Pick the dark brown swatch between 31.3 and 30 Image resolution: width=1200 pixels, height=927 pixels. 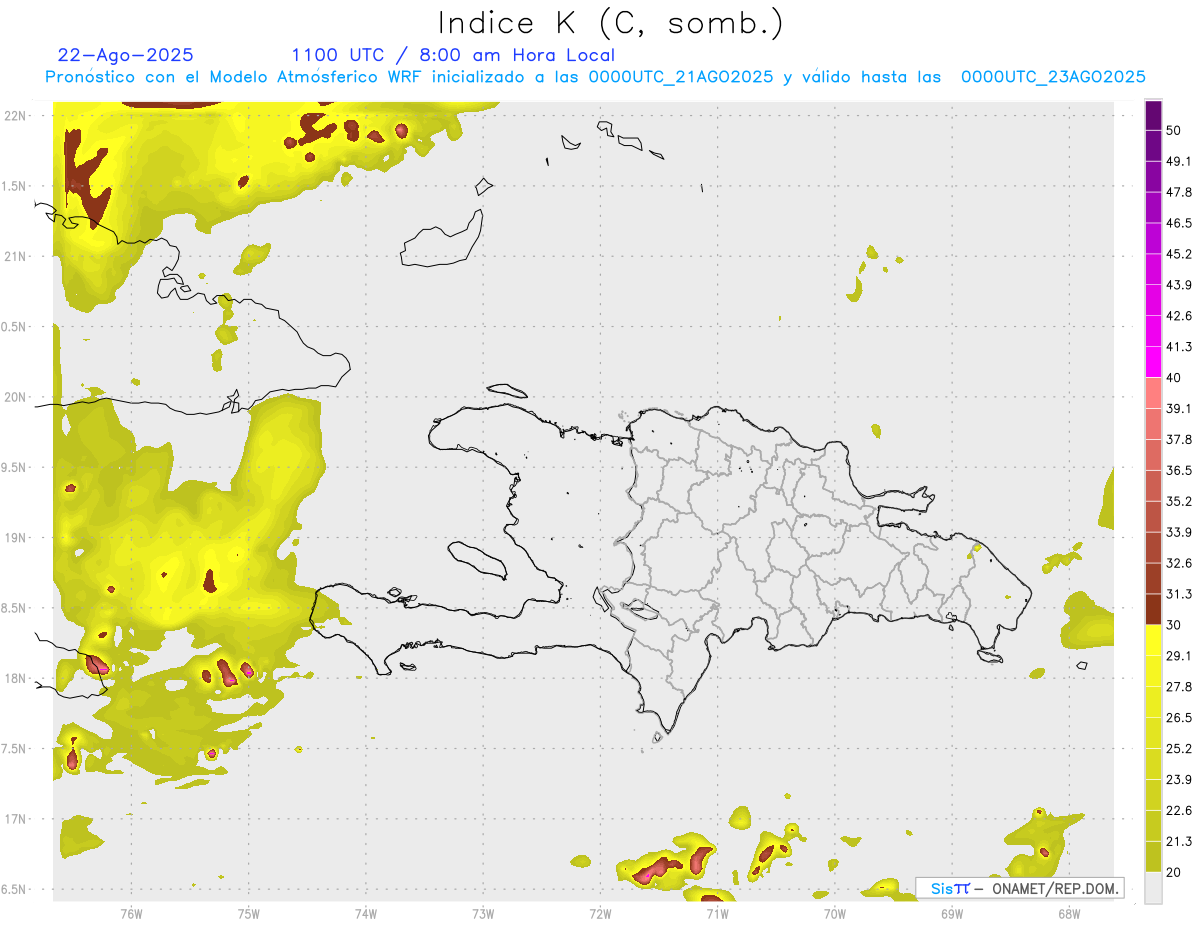coord(1153,609)
